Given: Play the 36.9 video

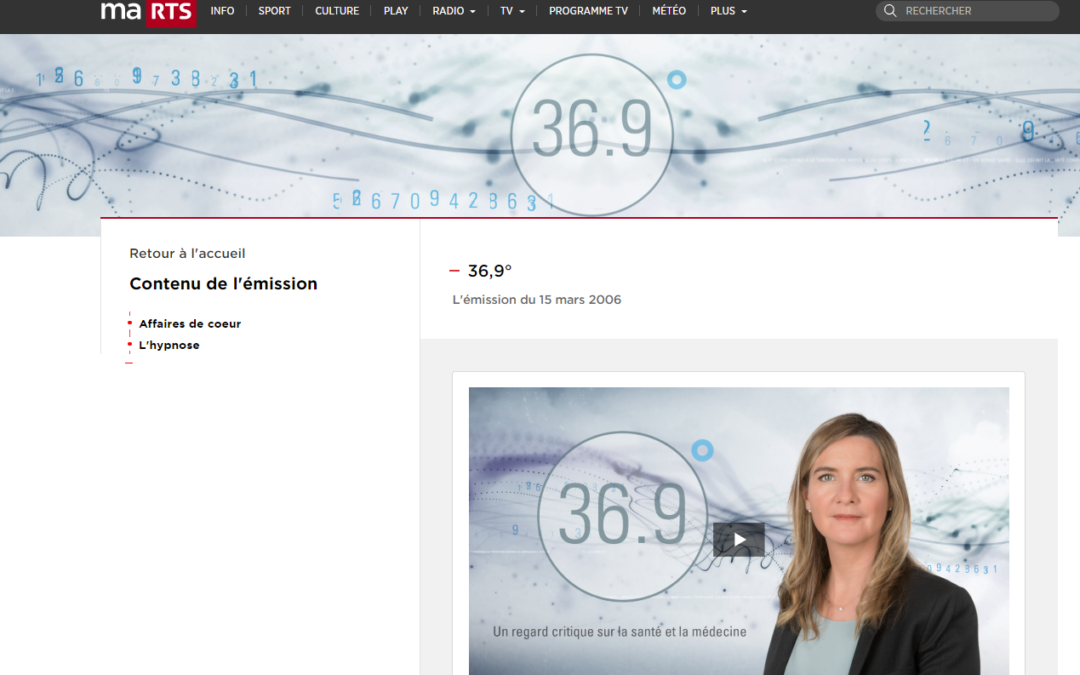Looking at the screenshot, I should pyautogui.click(x=739, y=540).
